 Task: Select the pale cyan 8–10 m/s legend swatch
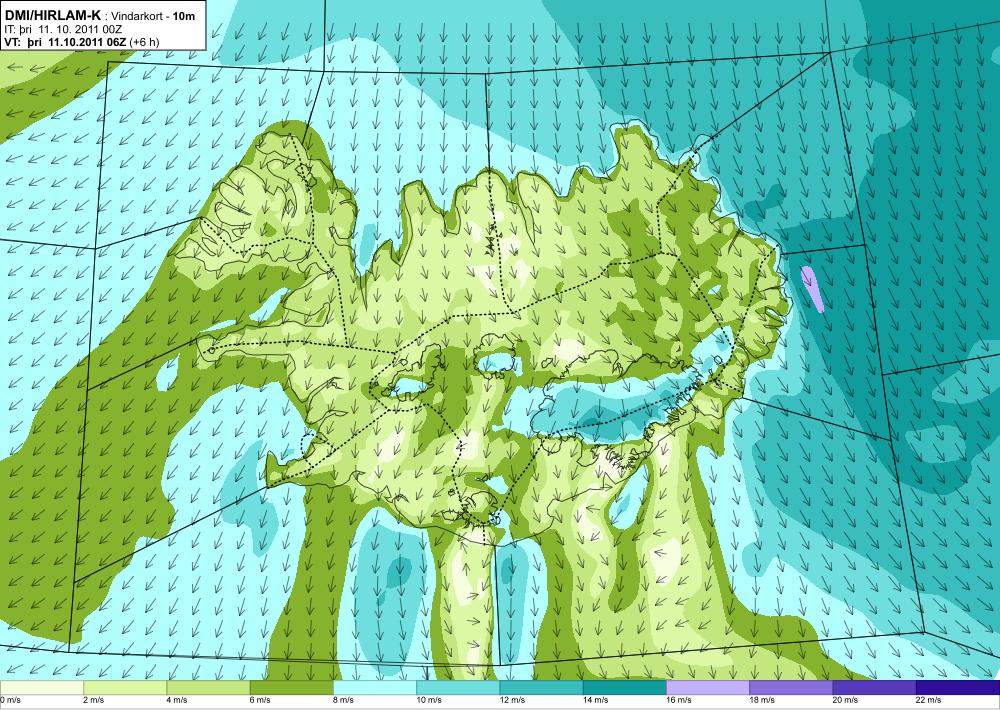375,687
